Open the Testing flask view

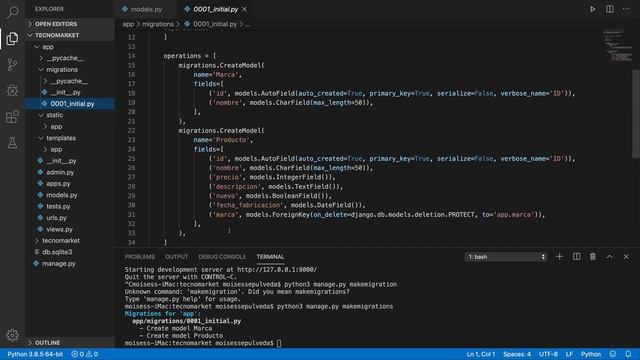pos(12,143)
